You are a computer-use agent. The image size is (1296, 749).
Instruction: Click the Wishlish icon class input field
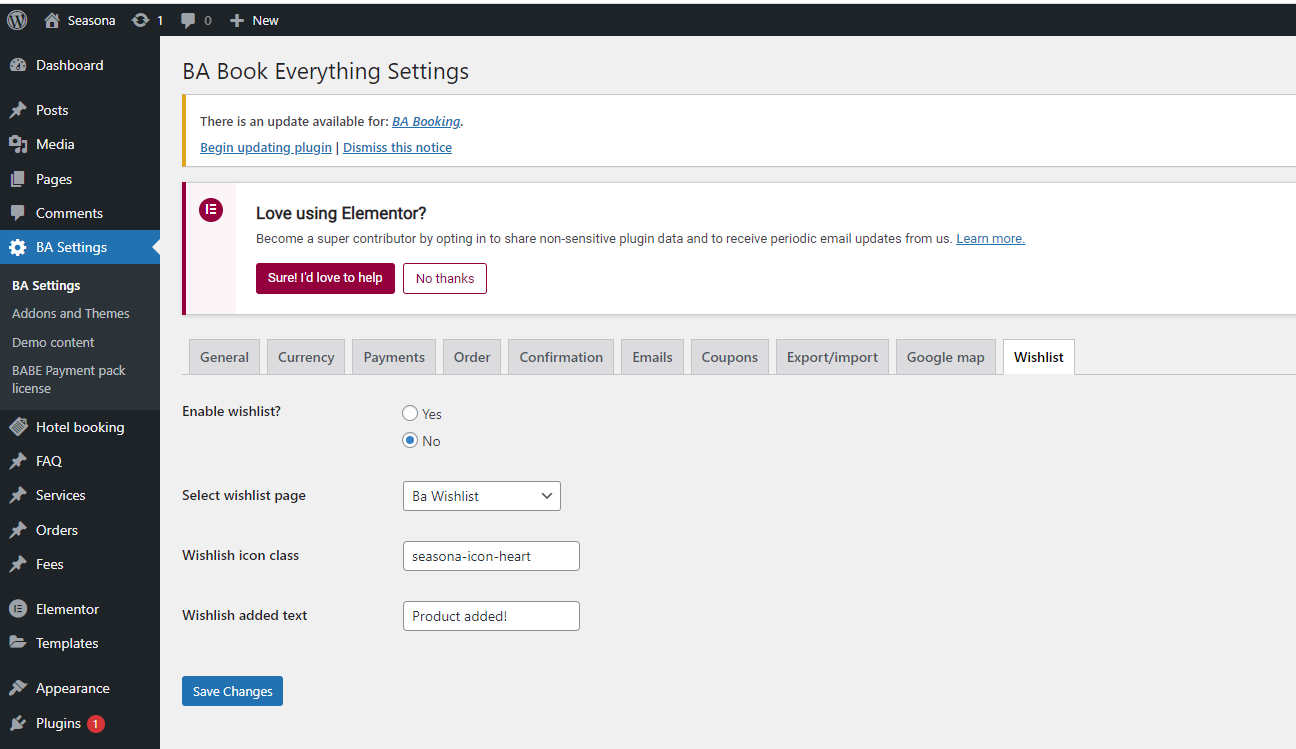point(490,556)
